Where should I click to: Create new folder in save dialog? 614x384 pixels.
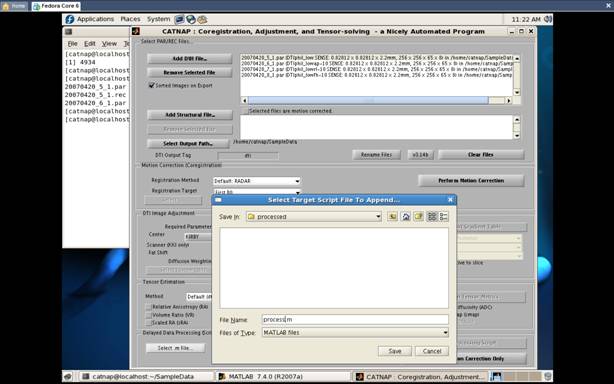pos(419,216)
